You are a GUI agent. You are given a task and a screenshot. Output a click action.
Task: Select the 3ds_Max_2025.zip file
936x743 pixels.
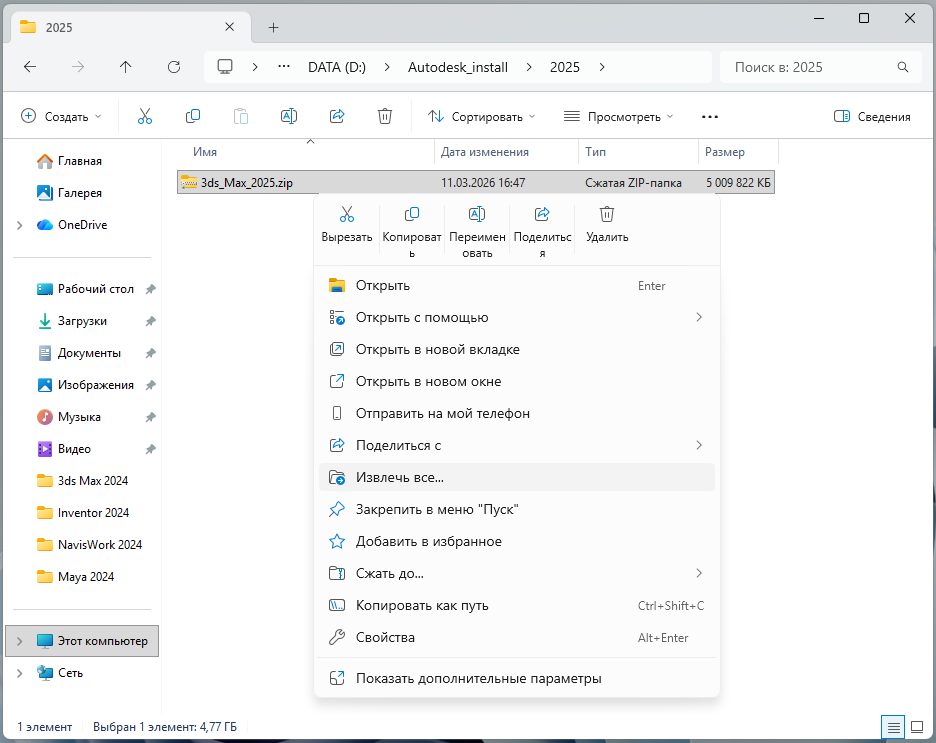point(476,183)
